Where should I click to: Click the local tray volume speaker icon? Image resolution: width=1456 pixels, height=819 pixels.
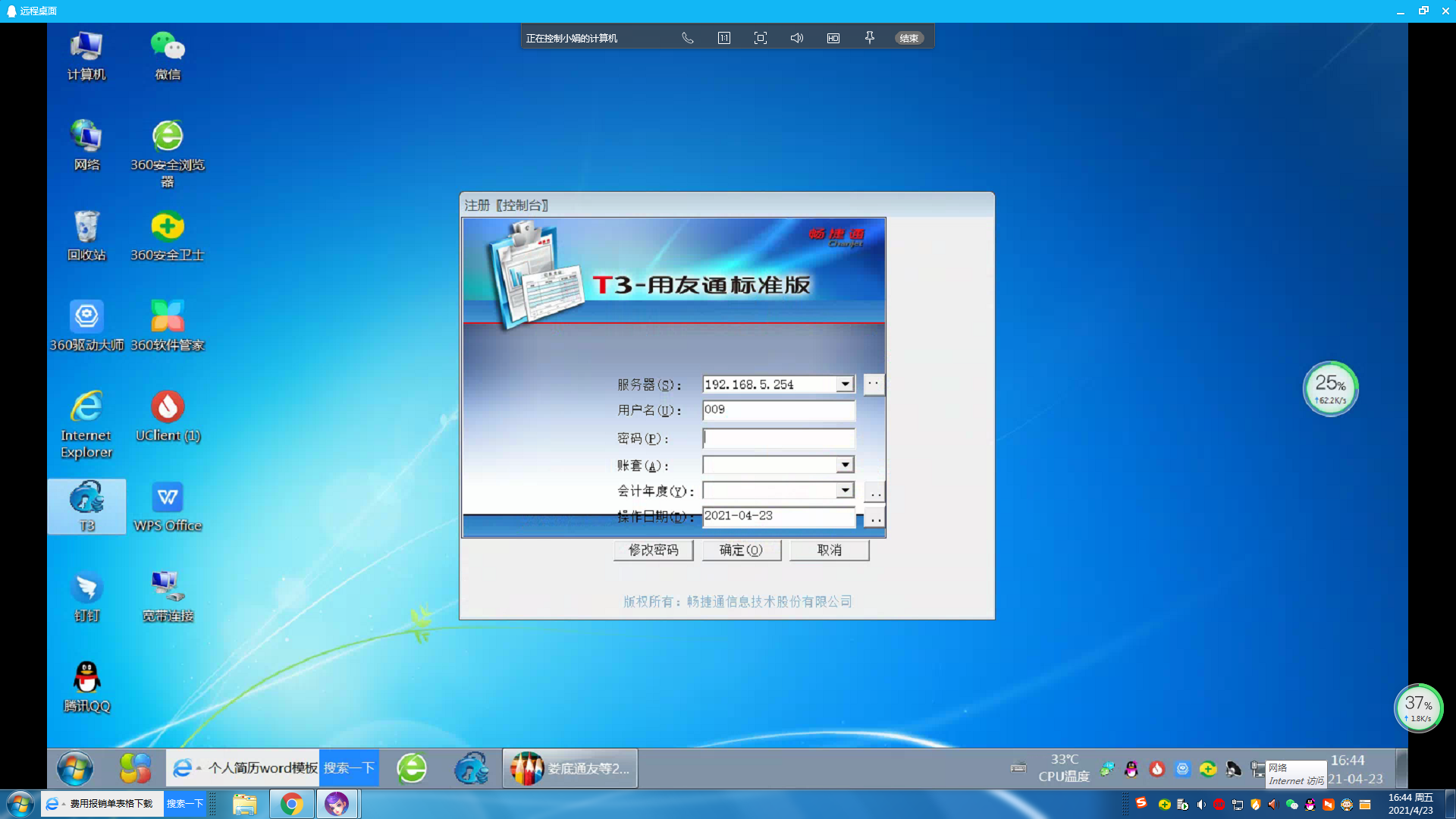[1201, 805]
